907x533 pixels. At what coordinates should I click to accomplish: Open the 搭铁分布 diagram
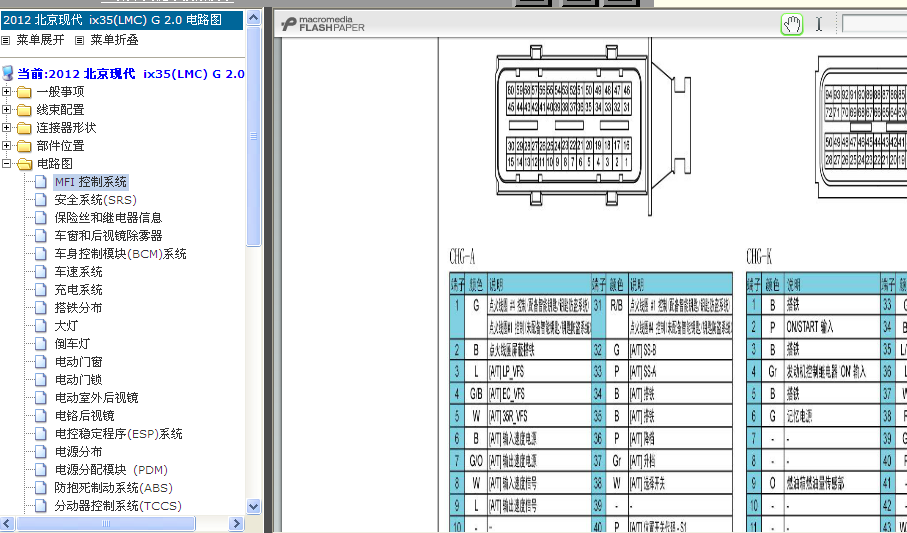pyautogui.click(x=78, y=307)
